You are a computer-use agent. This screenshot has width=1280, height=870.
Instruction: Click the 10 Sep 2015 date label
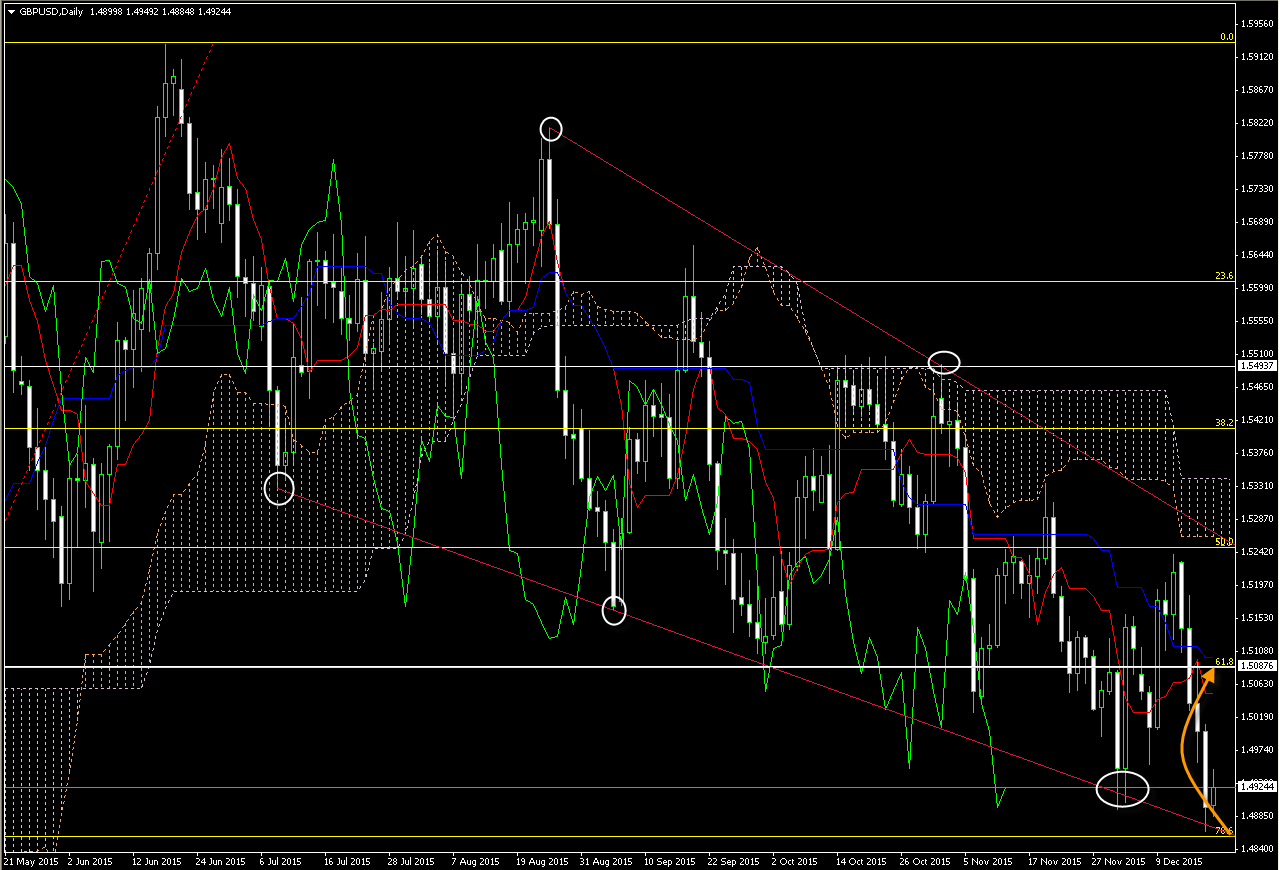coord(669,860)
